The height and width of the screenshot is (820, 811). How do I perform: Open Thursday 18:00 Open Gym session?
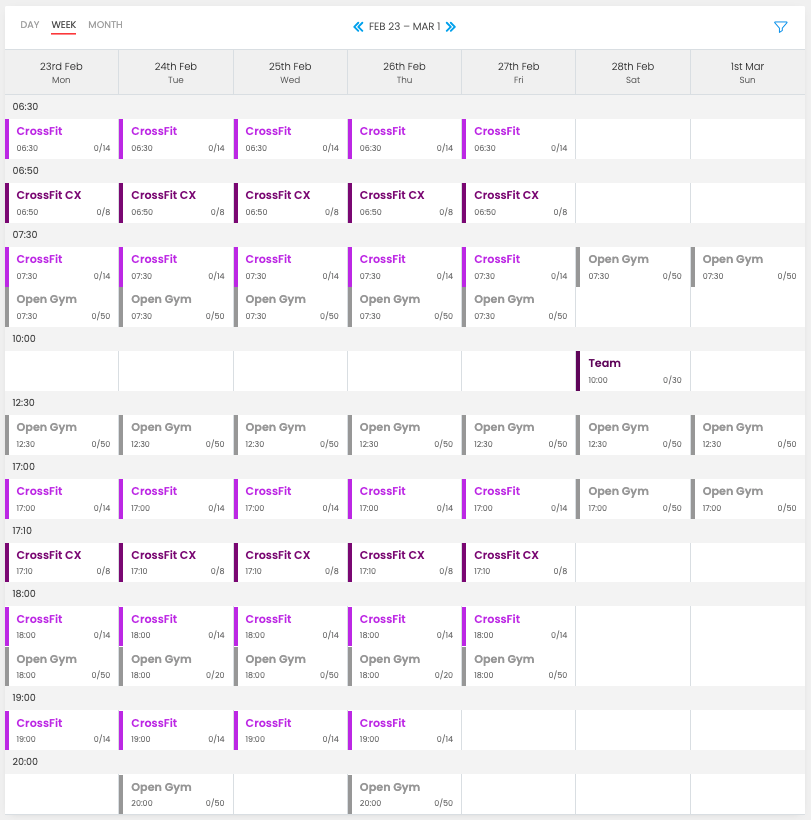tap(404, 667)
